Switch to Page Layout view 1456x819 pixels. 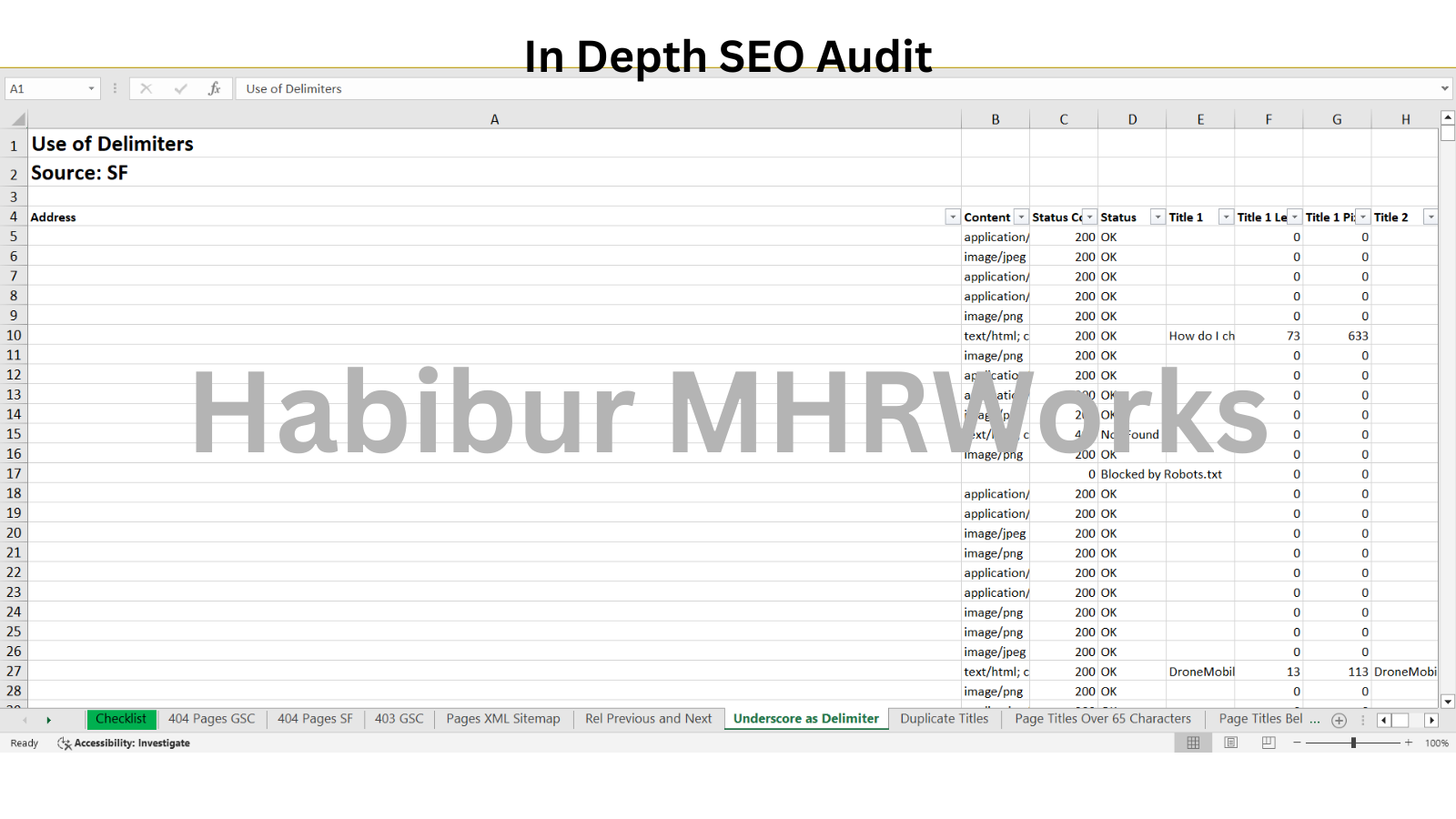click(x=1230, y=743)
